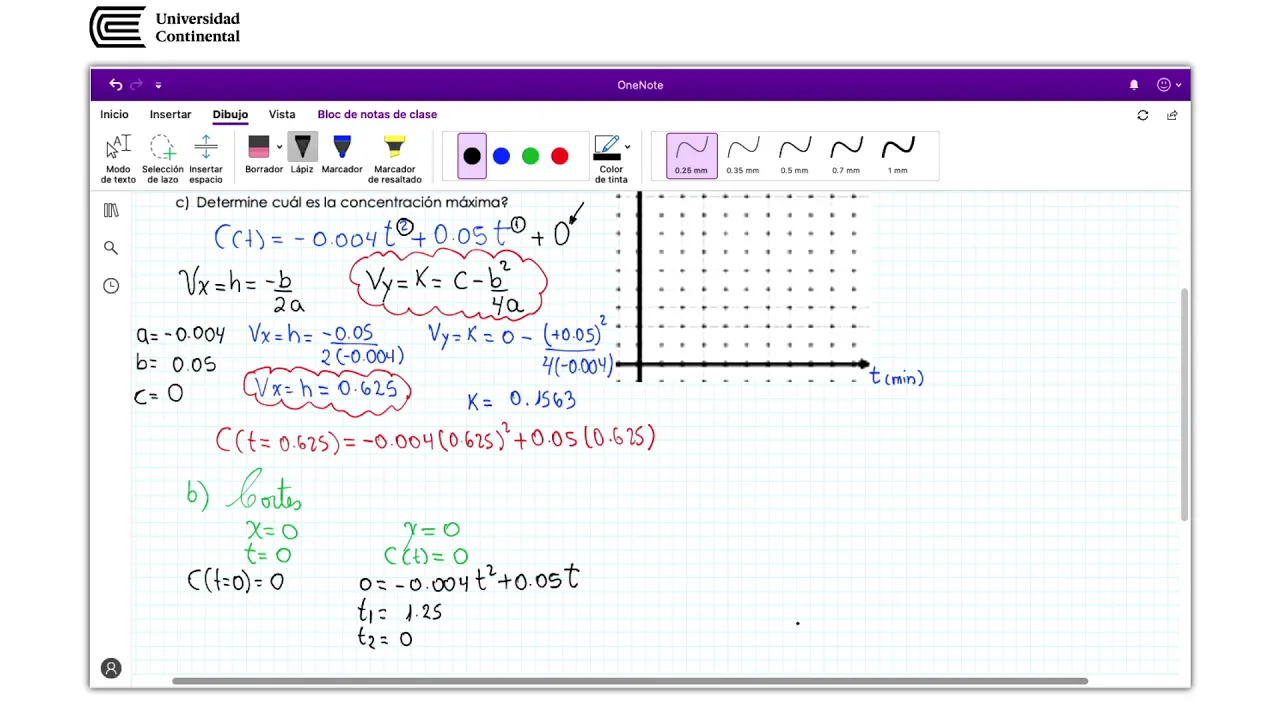
Task: Click the redo arrow
Action: coord(137,85)
